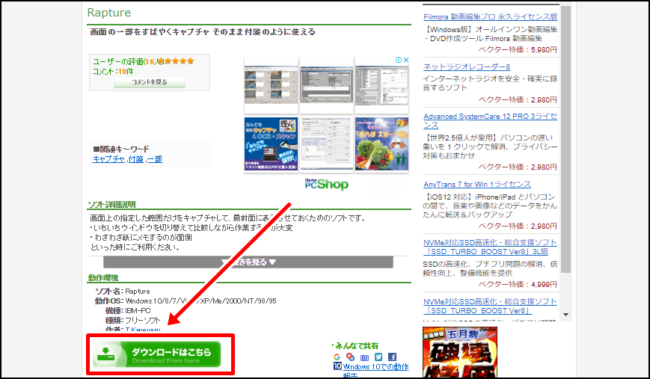Viewport: 650px width, 379px height.
Task: Share via Hatena bookmark icon
Action: click(364, 357)
